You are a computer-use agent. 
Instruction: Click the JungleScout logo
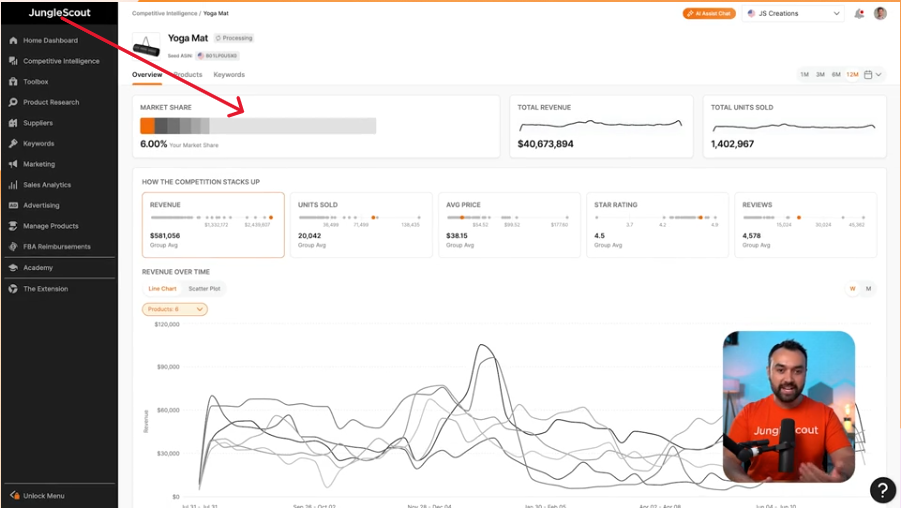[59, 13]
